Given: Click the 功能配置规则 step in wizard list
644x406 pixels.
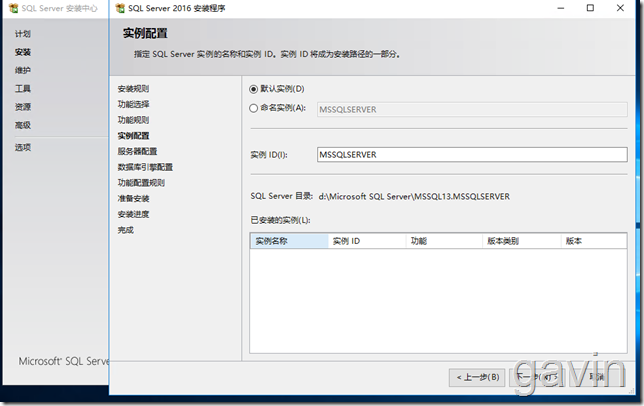Looking at the screenshot, I should click(x=141, y=183).
